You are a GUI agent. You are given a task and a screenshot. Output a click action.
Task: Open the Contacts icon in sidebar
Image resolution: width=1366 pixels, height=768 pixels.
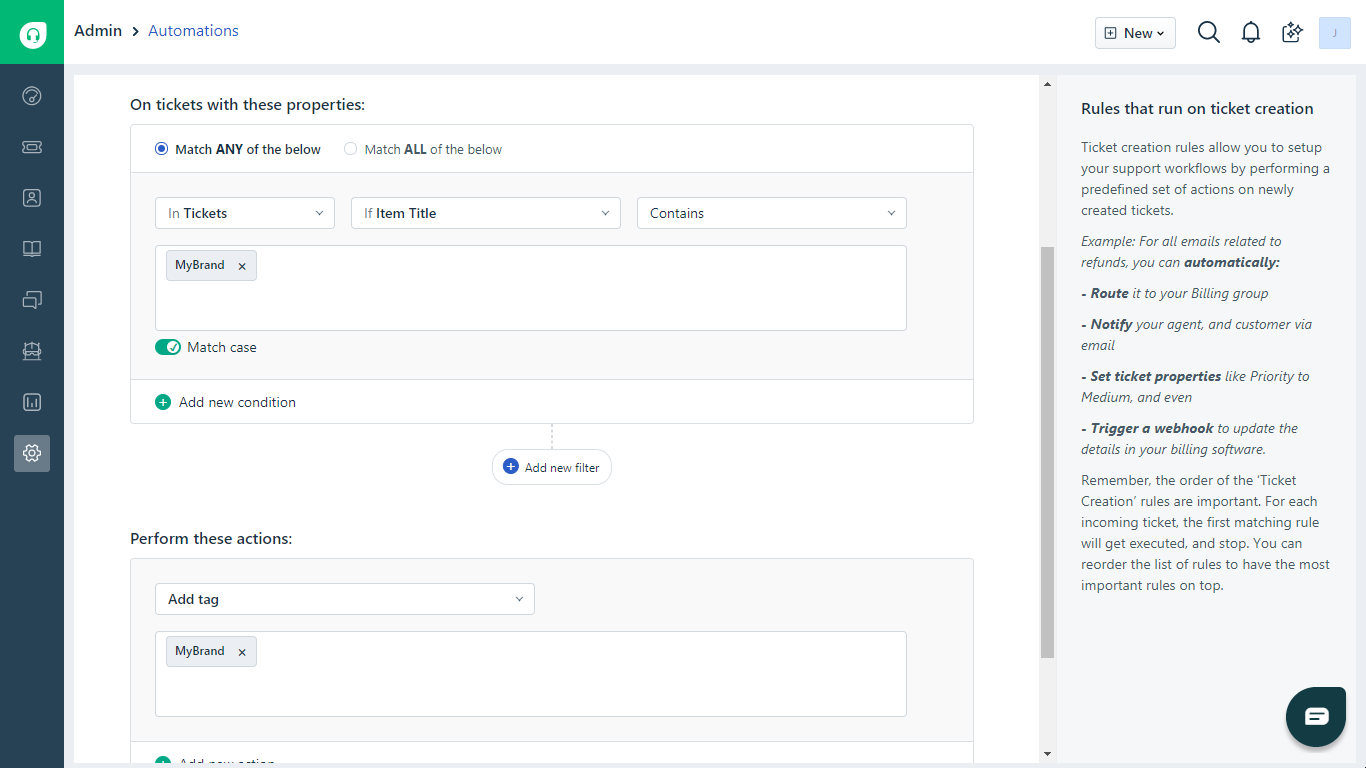pos(32,198)
